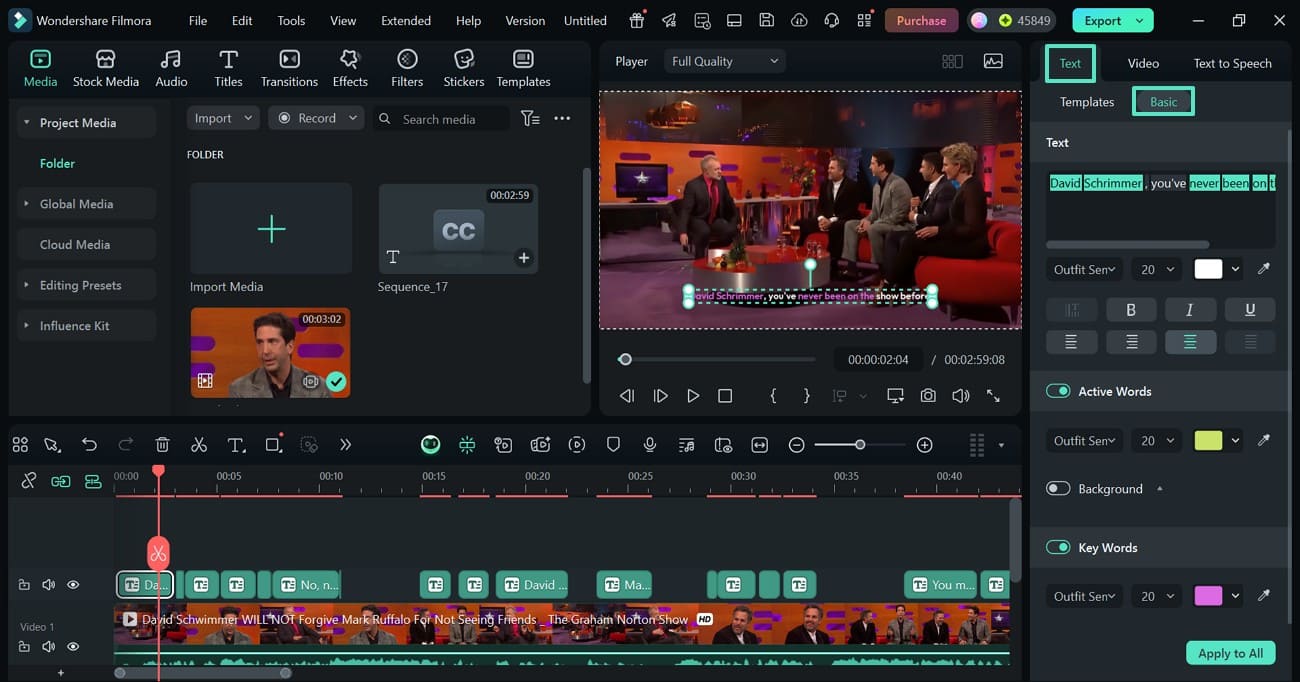Open the voiceover microphone tool
Screen dimensions: 1300x682
(650, 445)
